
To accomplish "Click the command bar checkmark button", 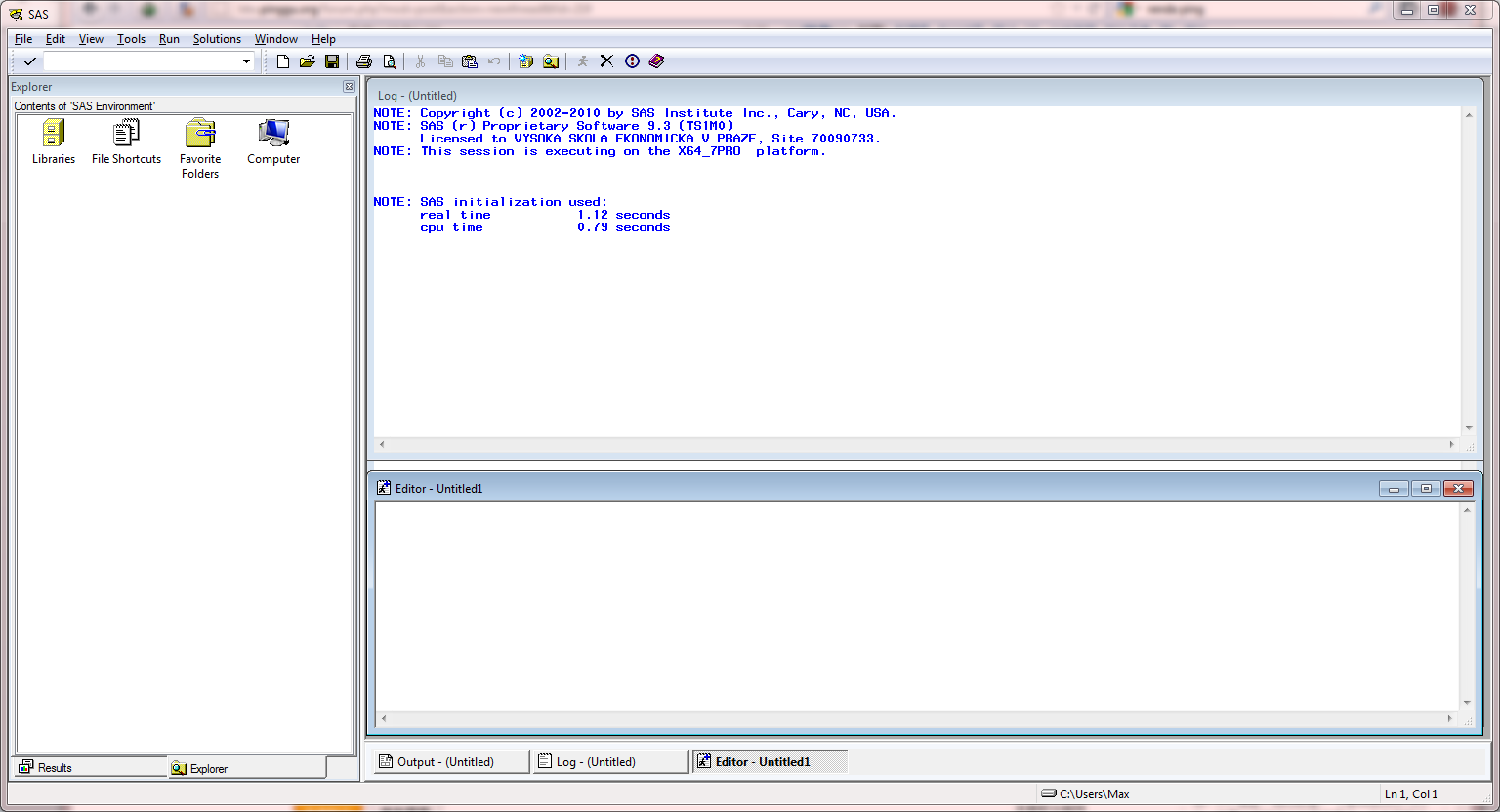I will click(x=30, y=61).
